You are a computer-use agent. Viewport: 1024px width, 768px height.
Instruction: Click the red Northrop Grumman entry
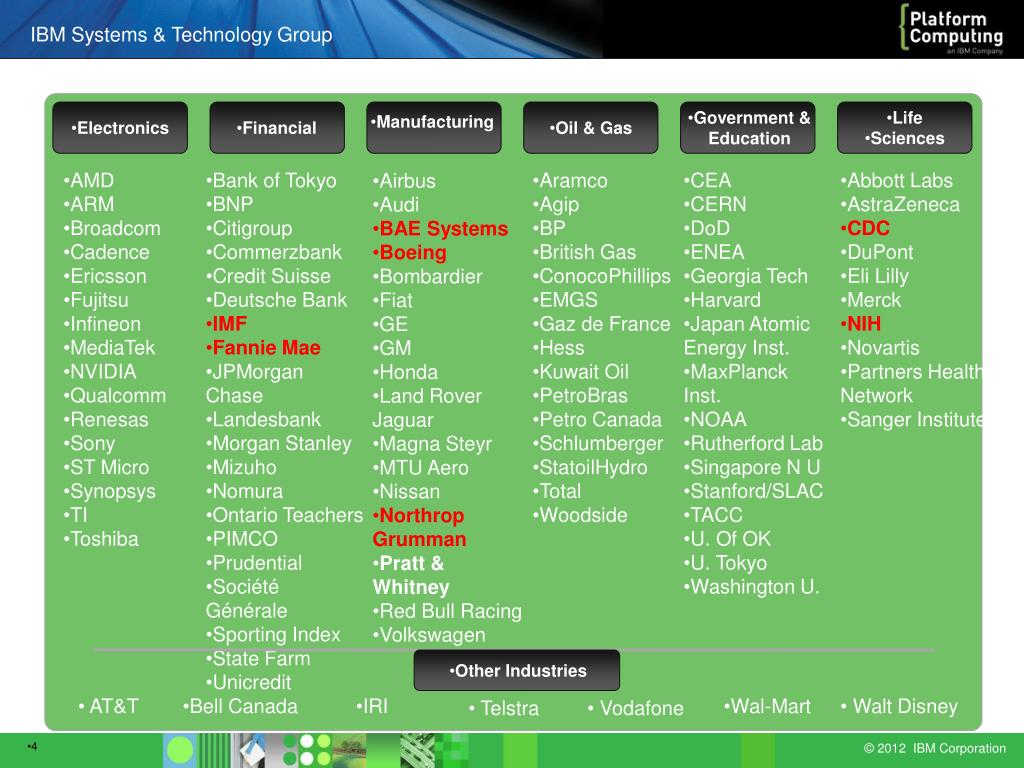click(x=419, y=527)
